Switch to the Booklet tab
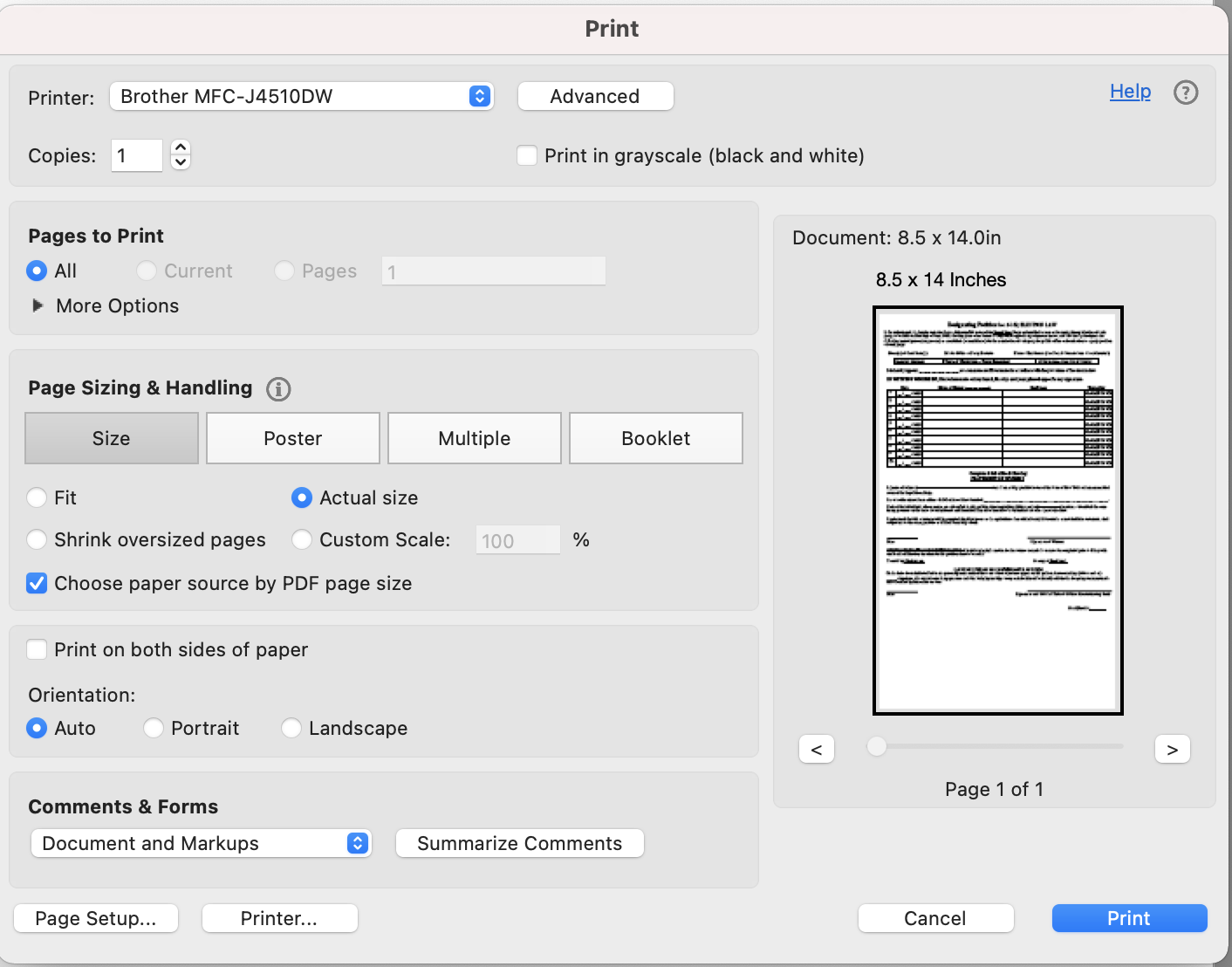The width and height of the screenshot is (1232, 967). [x=655, y=438]
